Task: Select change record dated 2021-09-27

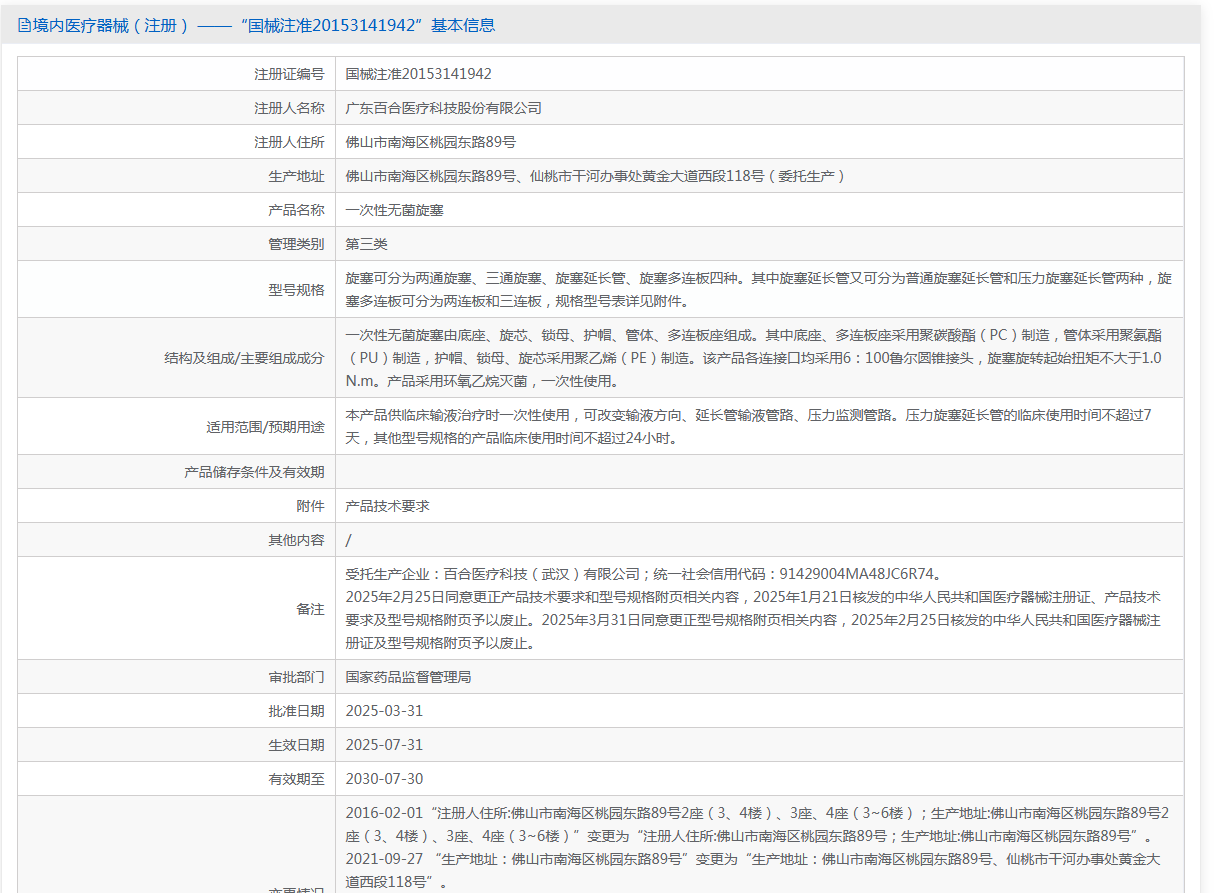Action: click(752, 871)
